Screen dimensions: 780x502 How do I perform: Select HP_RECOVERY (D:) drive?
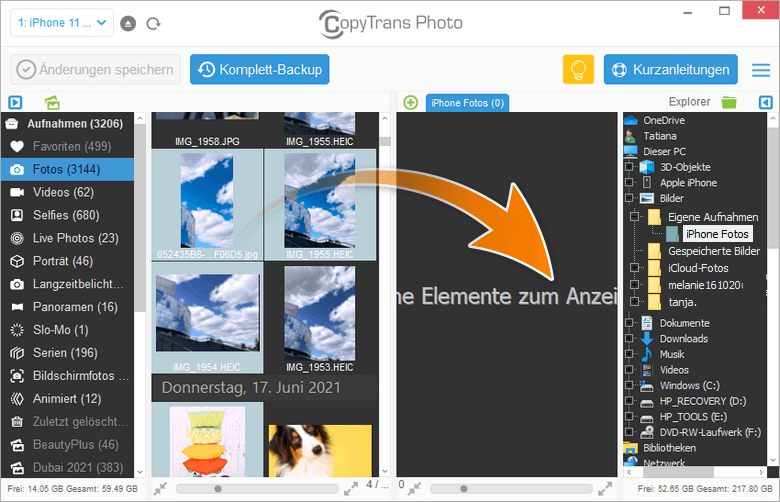click(702, 401)
